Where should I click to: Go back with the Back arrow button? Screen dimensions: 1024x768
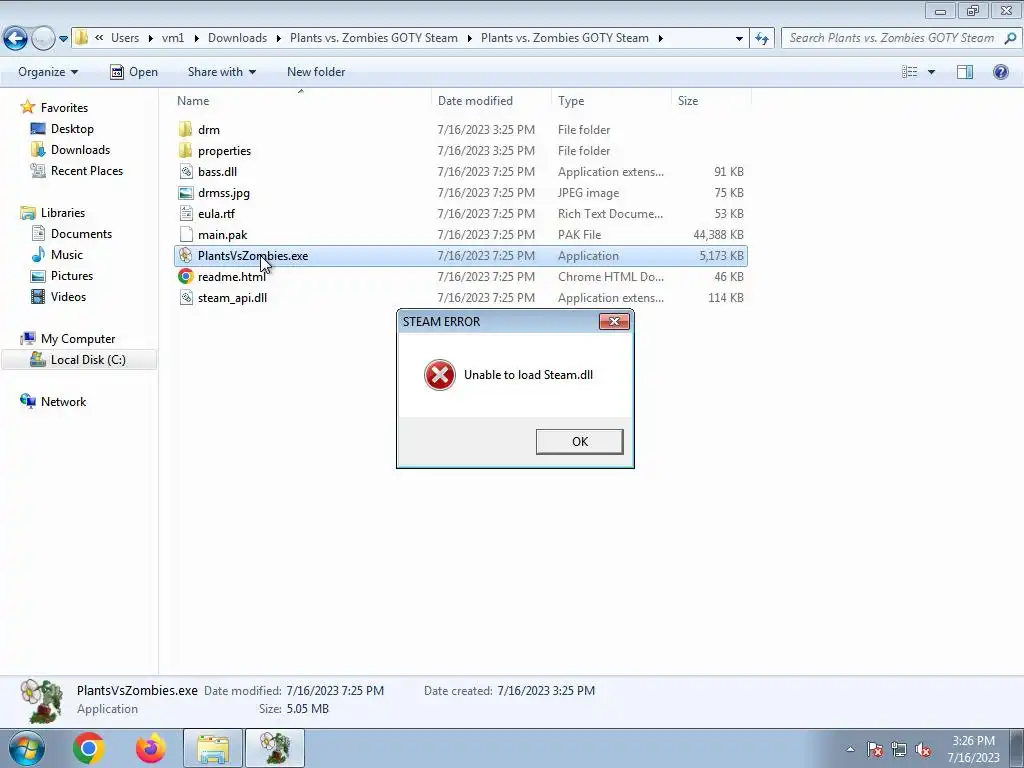pos(16,38)
